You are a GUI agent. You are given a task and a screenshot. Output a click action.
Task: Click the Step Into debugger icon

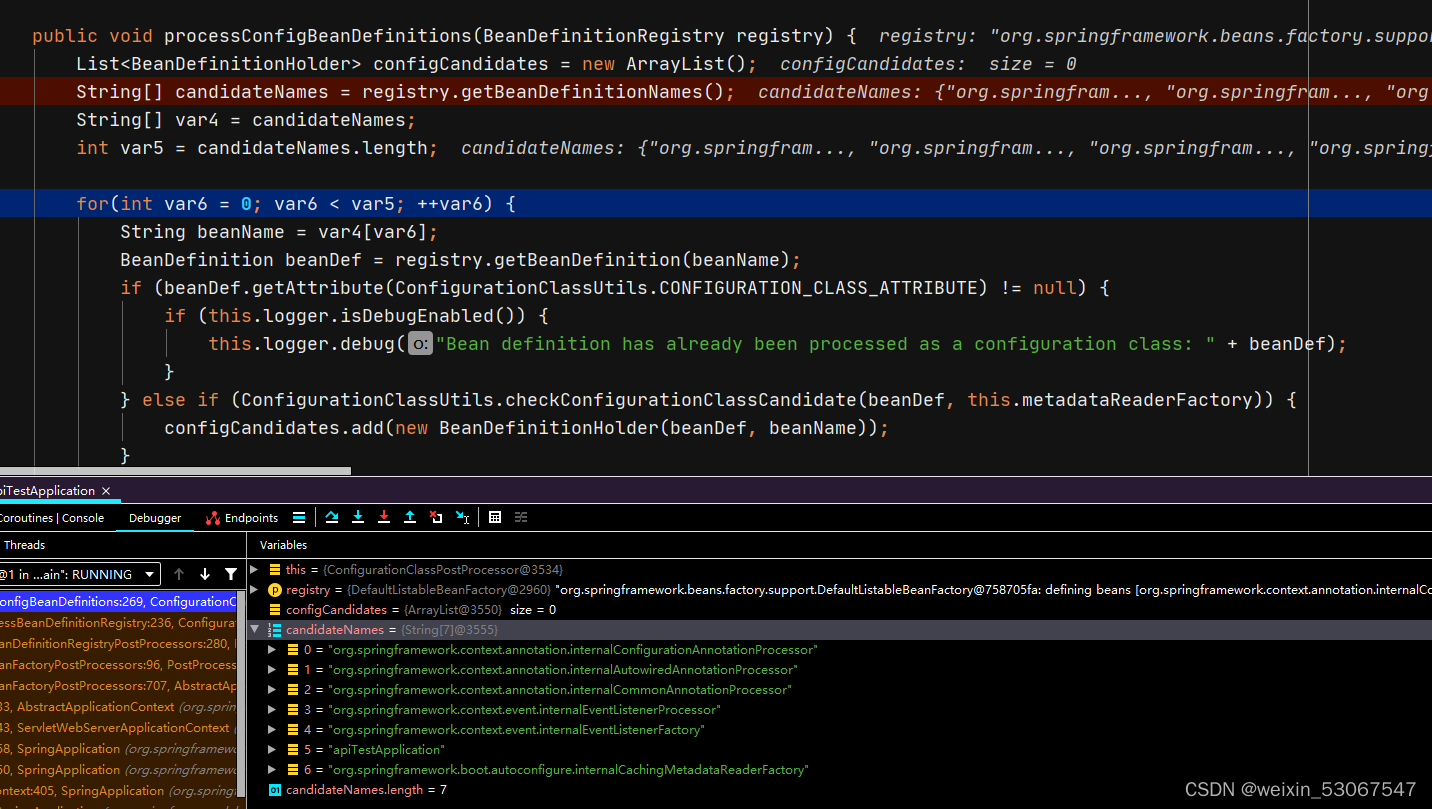[358, 517]
